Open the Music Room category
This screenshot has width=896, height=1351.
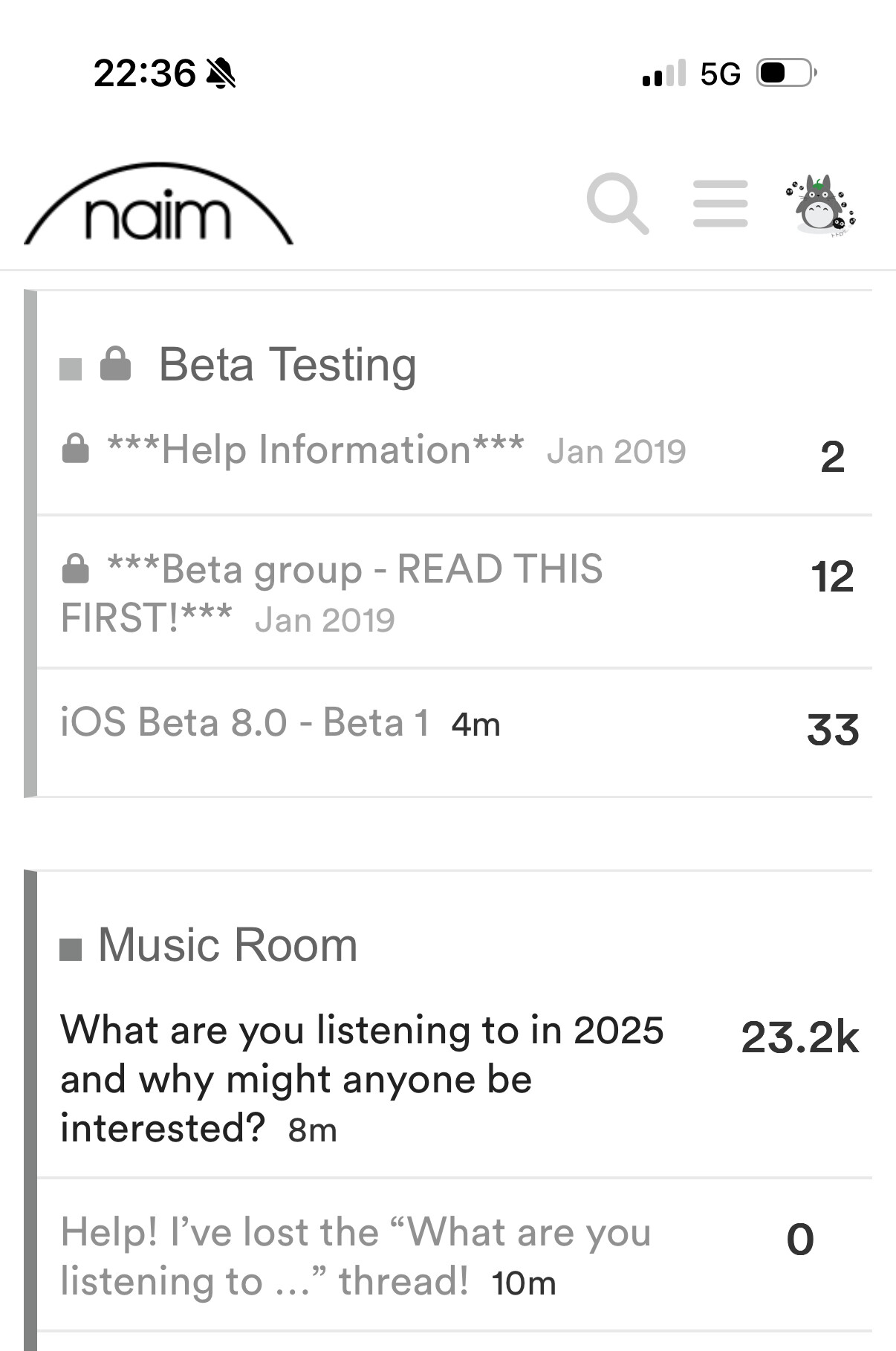(227, 945)
